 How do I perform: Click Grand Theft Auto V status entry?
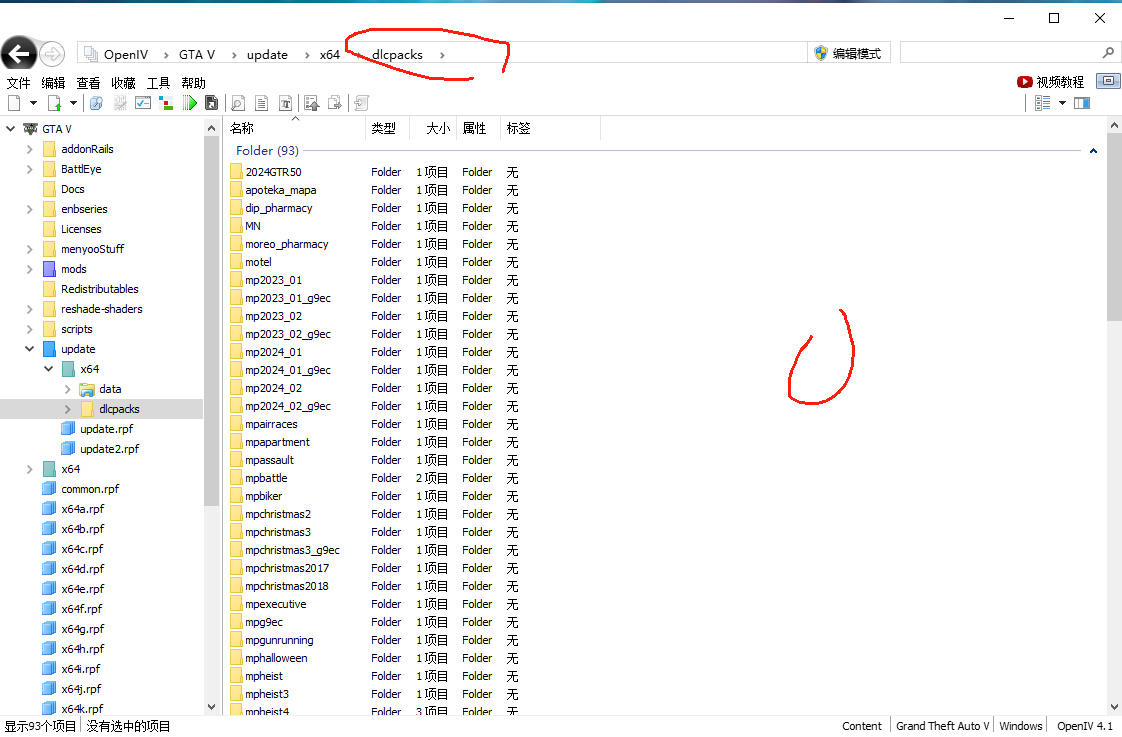point(942,726)
